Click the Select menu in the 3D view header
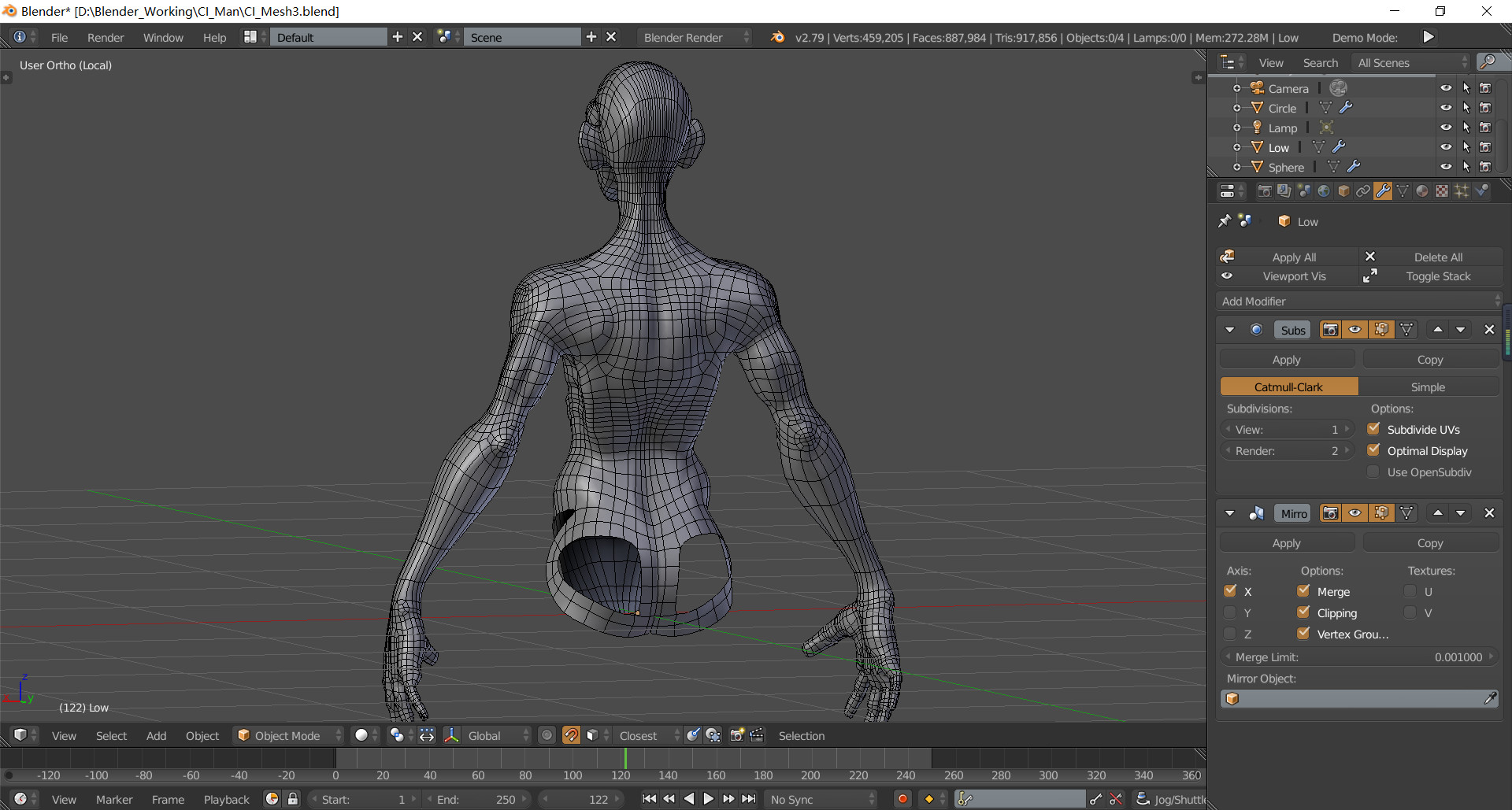1512x810 pixels. (x=111, y=735)
